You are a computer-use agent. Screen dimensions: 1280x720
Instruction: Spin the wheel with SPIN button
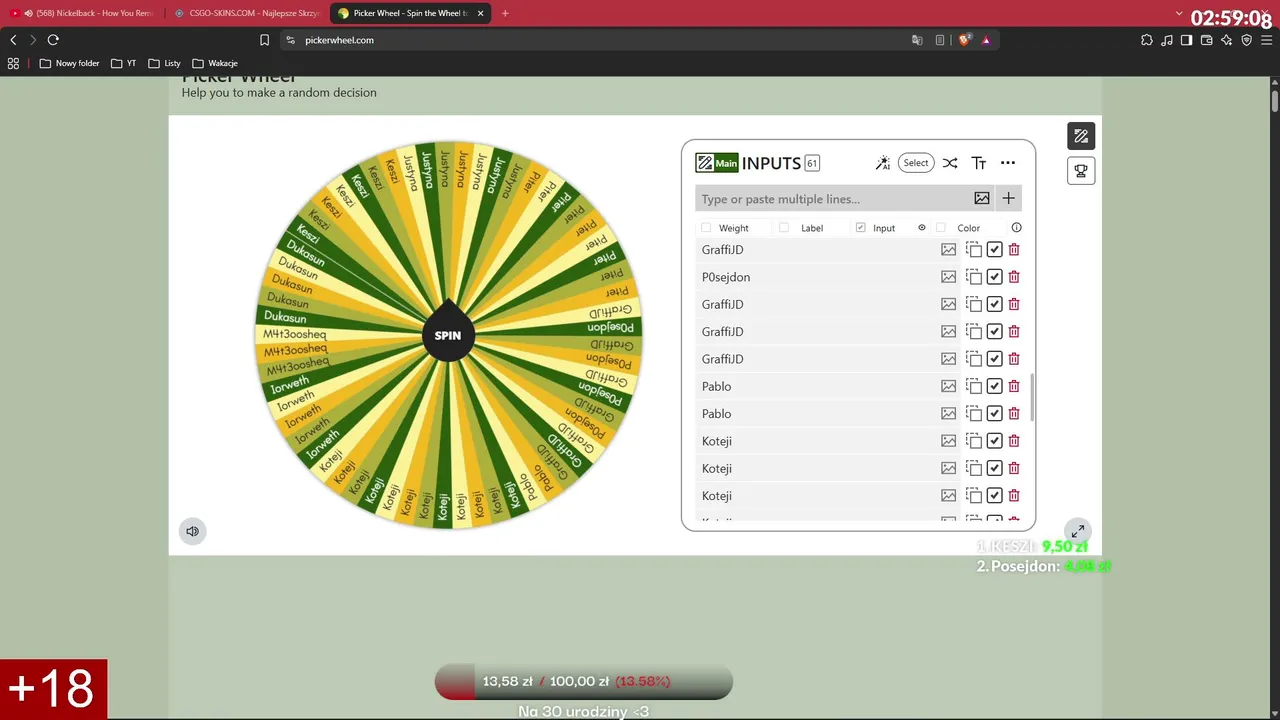448,335
